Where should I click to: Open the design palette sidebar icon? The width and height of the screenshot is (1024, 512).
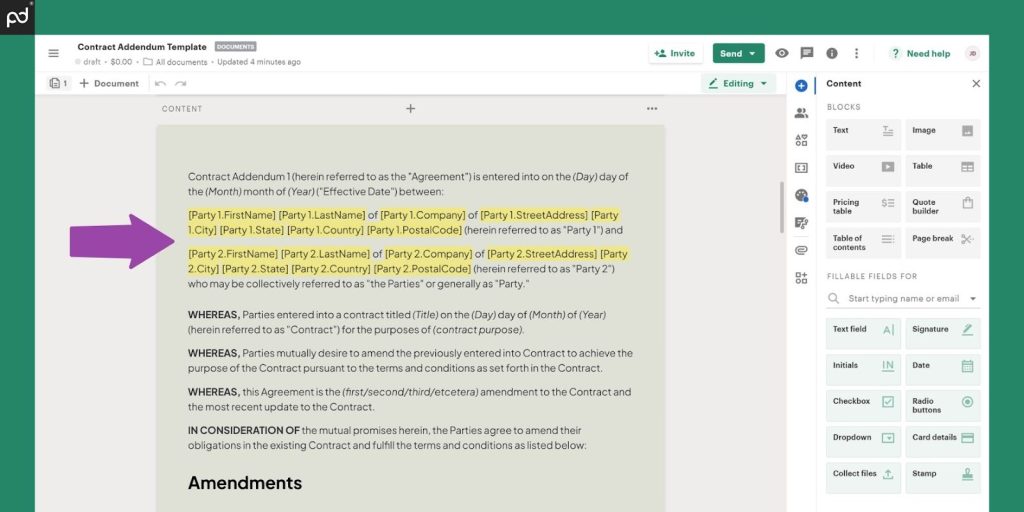tap(801, 195)
